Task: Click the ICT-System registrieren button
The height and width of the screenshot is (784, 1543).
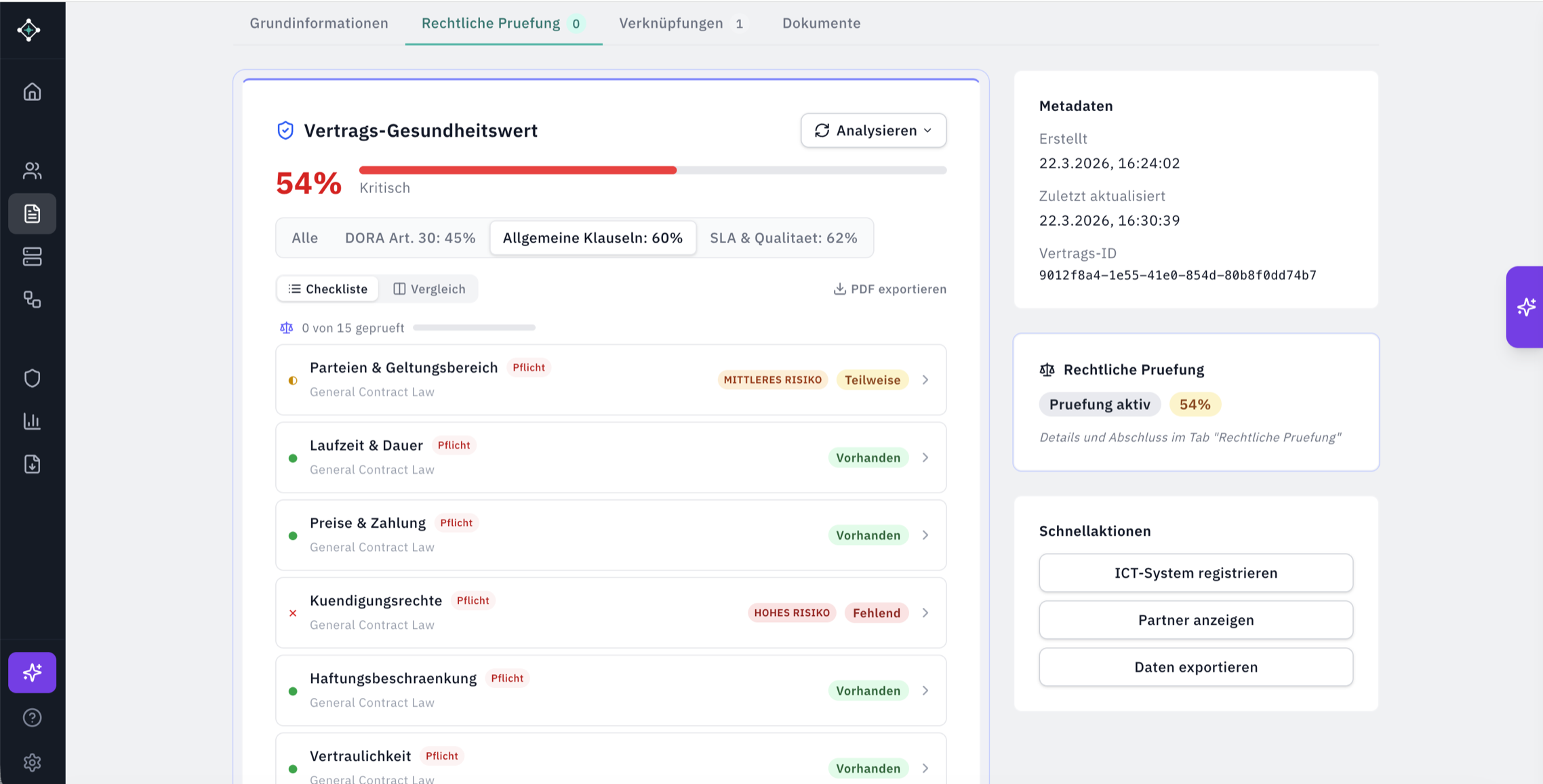Action: pos(1195,573)
